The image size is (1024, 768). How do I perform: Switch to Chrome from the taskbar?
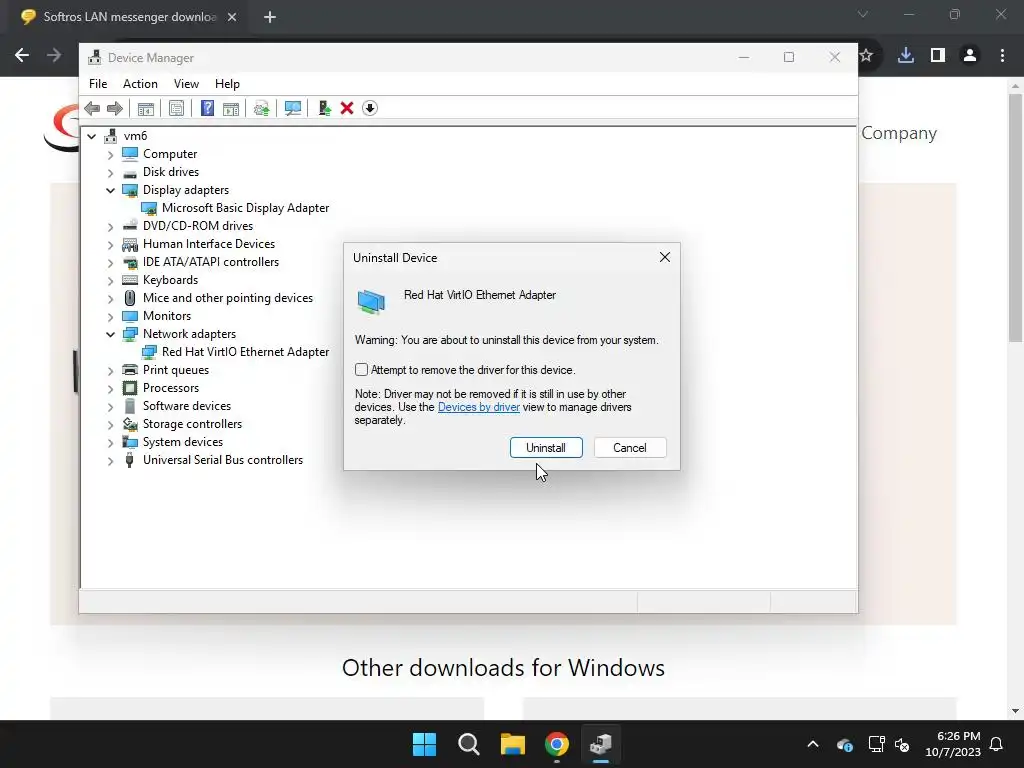point(557,744)
